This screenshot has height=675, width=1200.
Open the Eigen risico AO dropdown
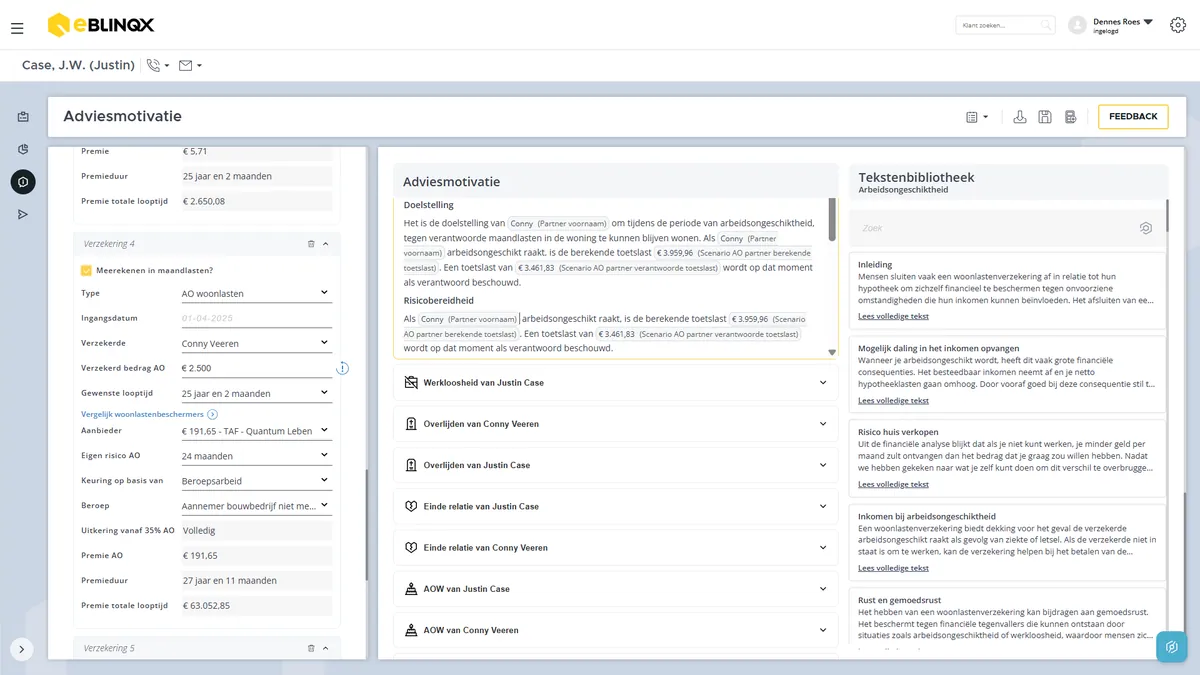[255, 456]
